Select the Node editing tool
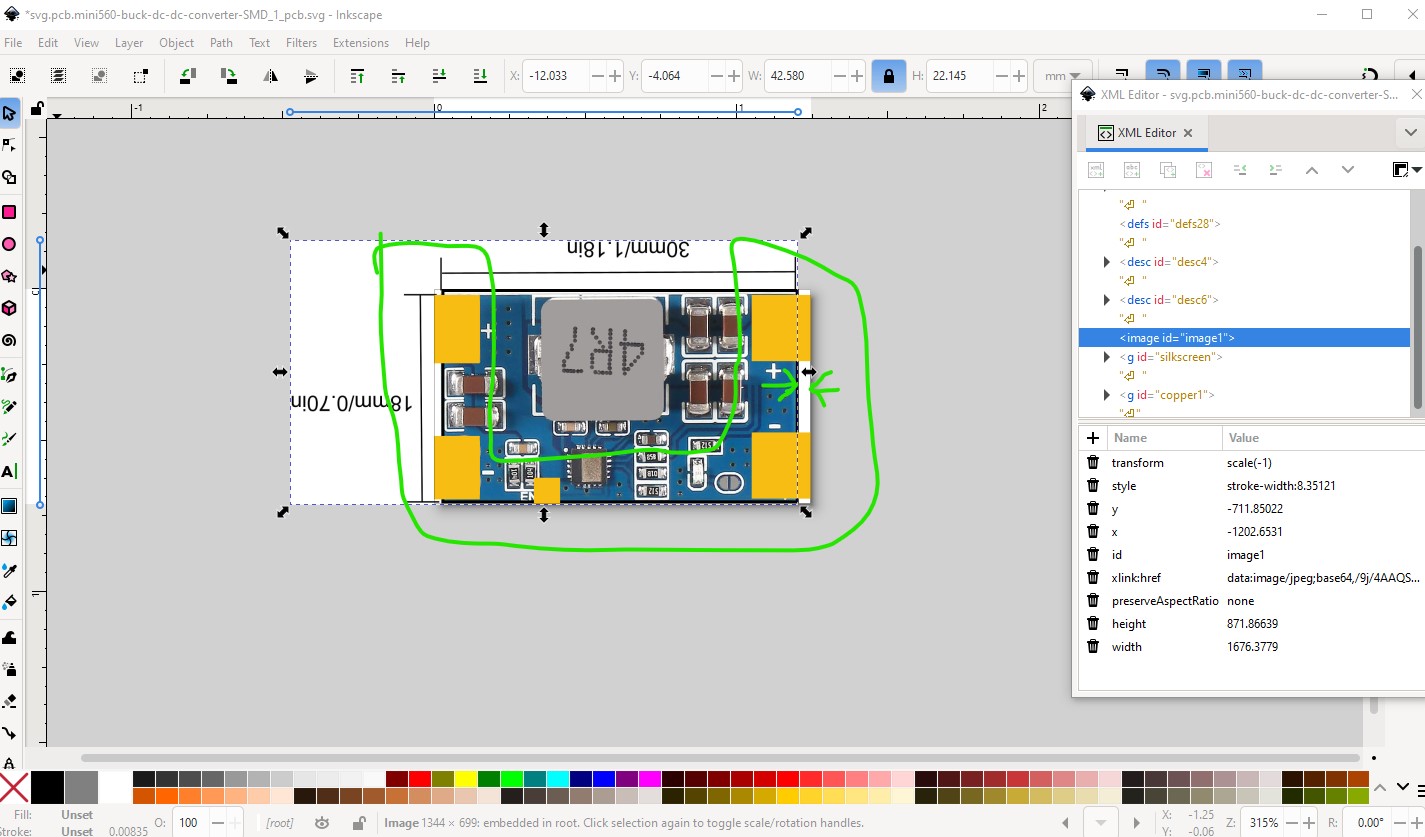Image resolution: width=1425 pixels, height=837 pixels. point(9,145)
